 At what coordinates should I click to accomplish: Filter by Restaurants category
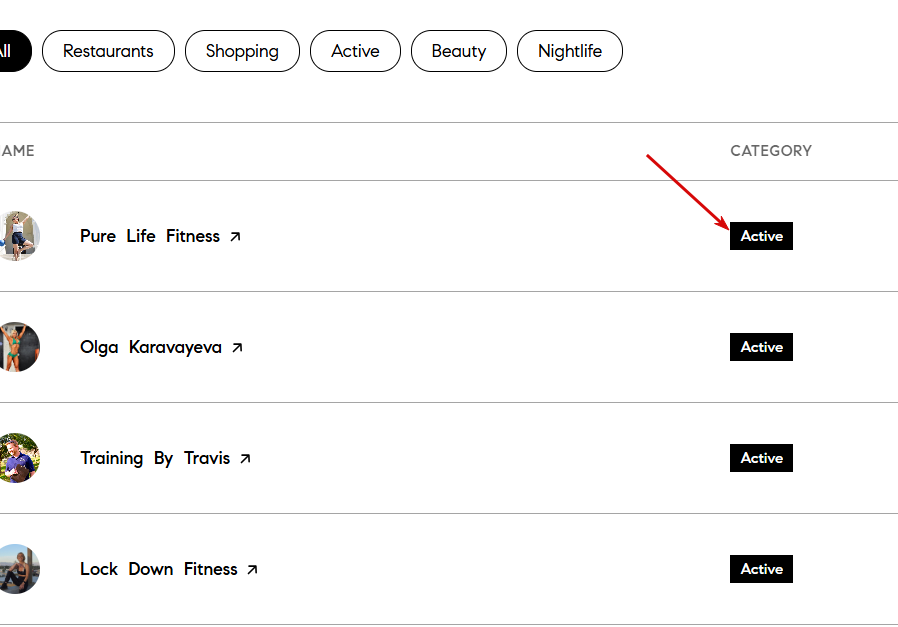pyautogui.click(x=108, y=51)
